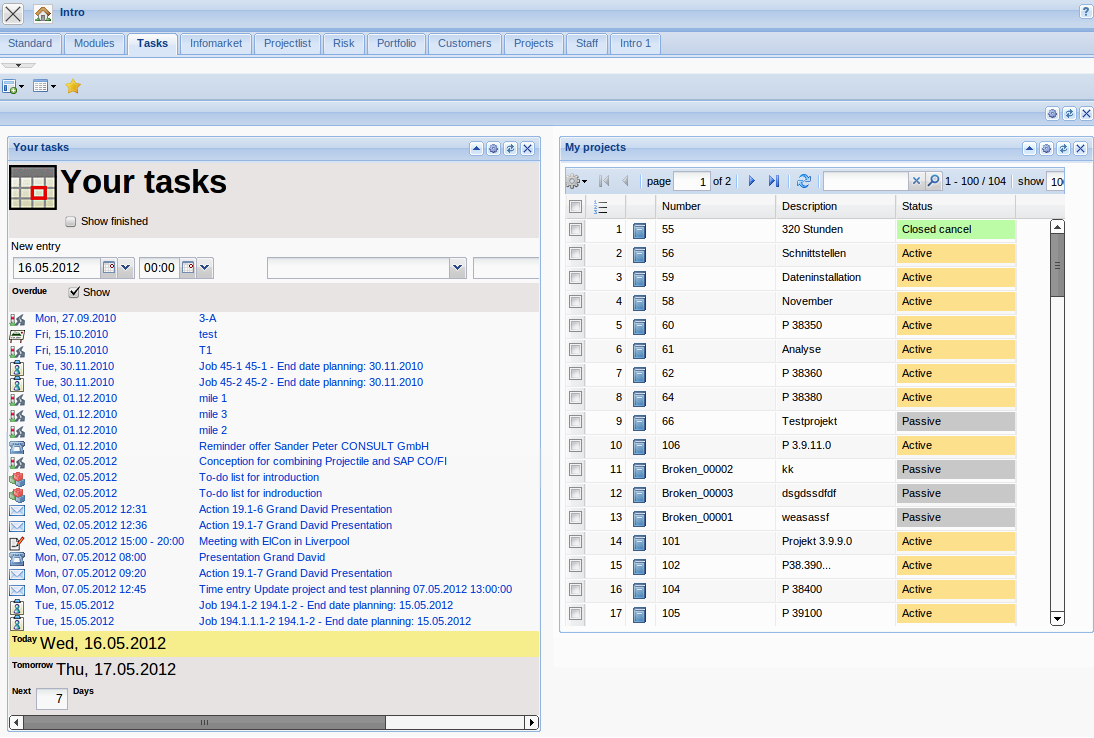Open the project icon for row 55
The width and height of the screenshot is (1094, 738).
pyautogui.click(x=639, y=229)
